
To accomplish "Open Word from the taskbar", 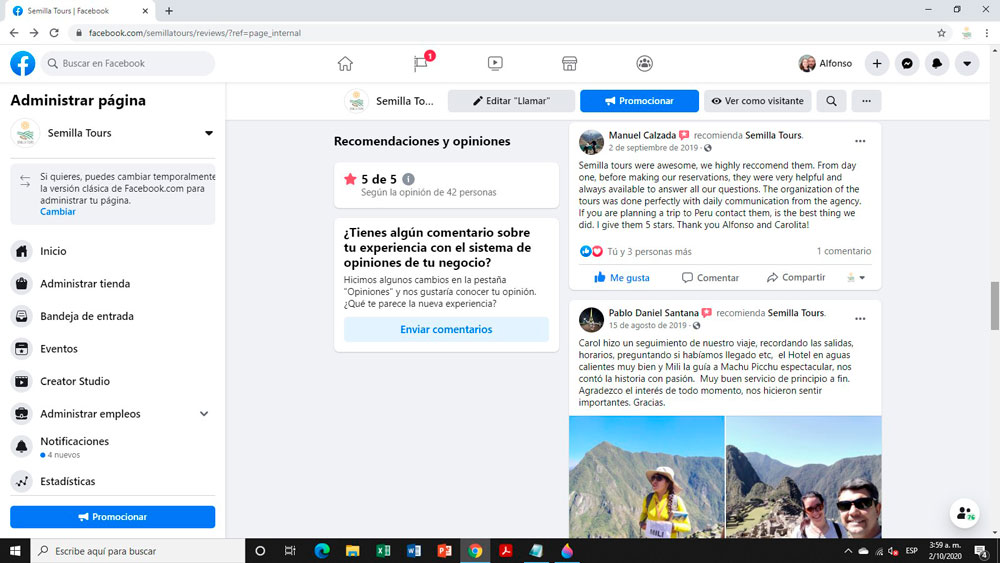I will [x=414, y=551].
